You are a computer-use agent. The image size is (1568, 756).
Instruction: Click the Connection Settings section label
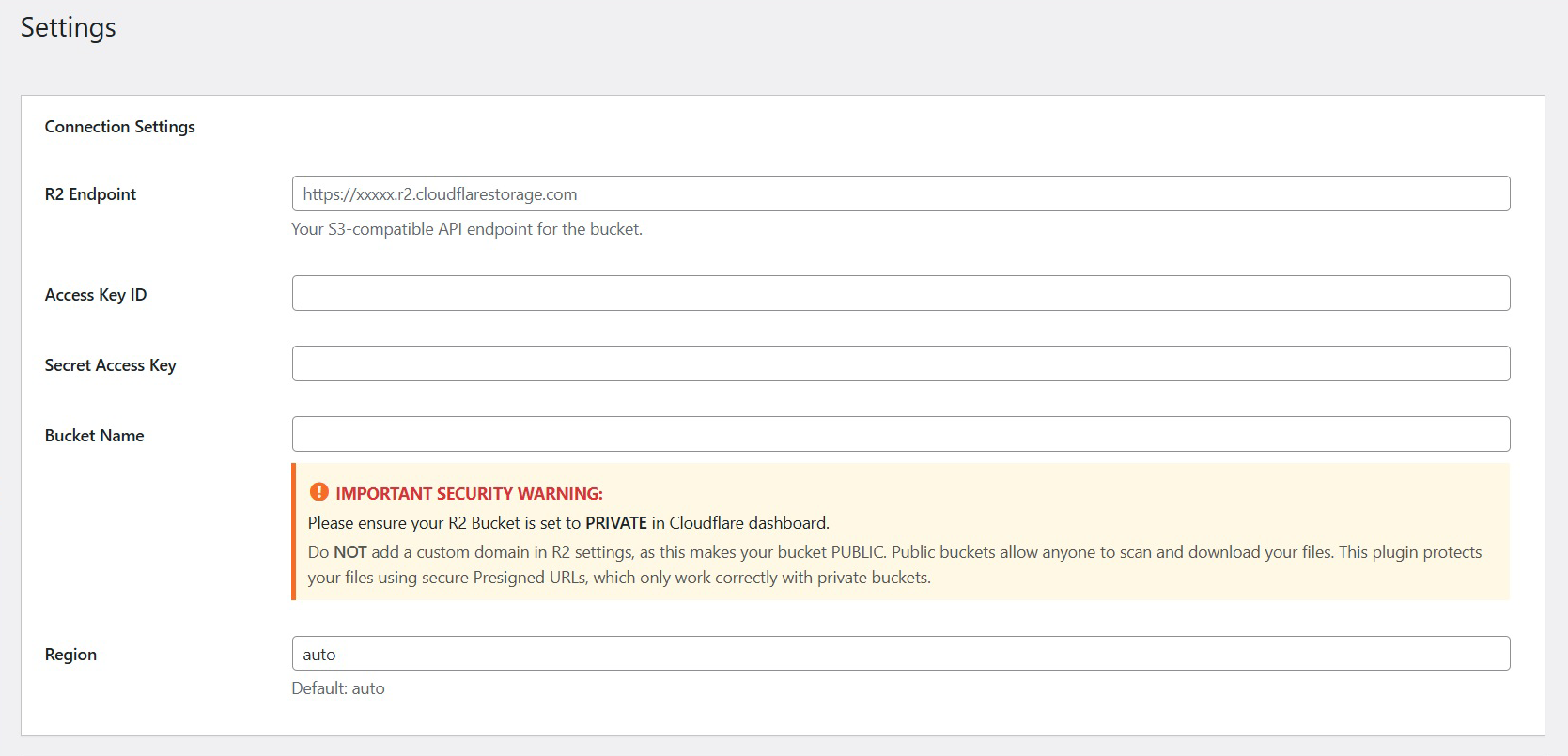119,126
